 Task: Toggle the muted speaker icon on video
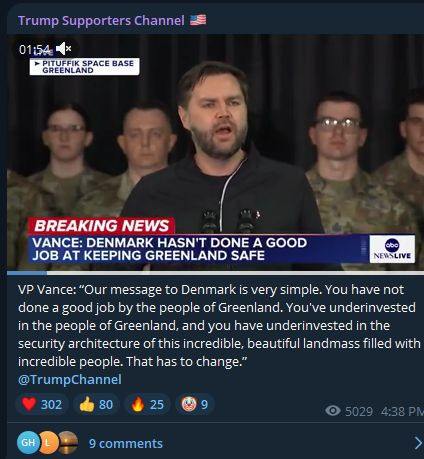[x=63, y=49]
